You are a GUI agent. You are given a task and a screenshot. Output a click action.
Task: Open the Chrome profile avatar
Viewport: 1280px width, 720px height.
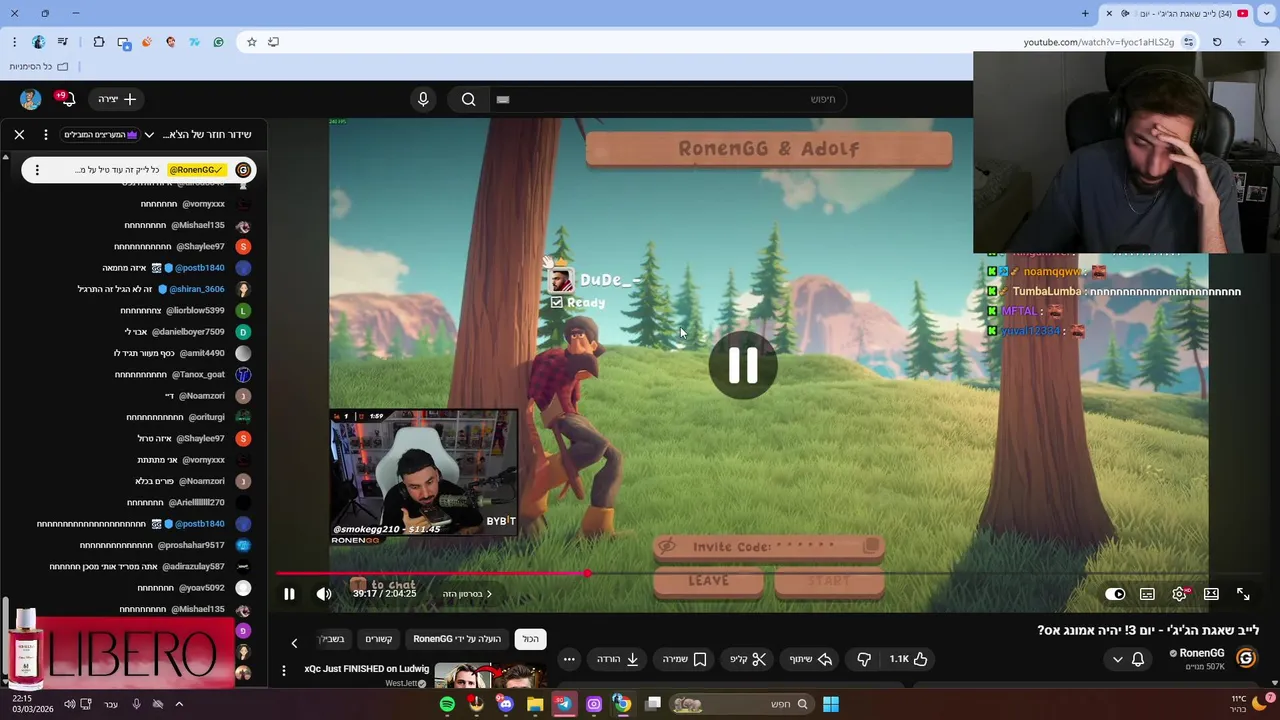(38, 42)
